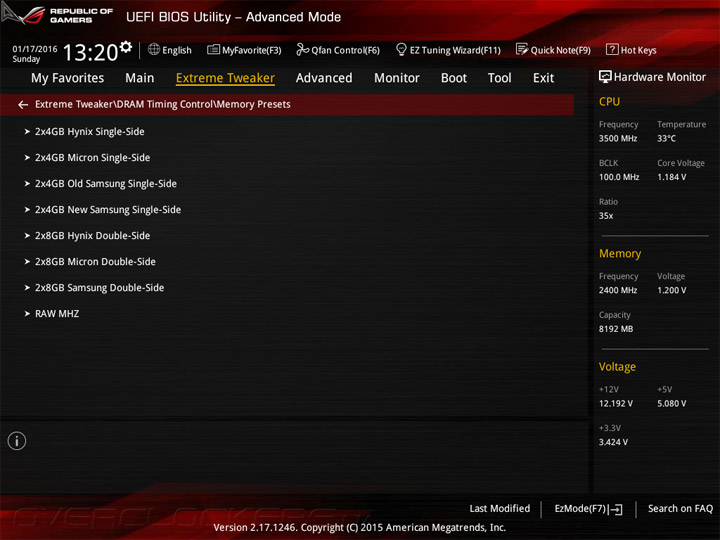Start EZ Tuning Wizard(F11) label
Screen dimensions: 720x540
point(455,50)
